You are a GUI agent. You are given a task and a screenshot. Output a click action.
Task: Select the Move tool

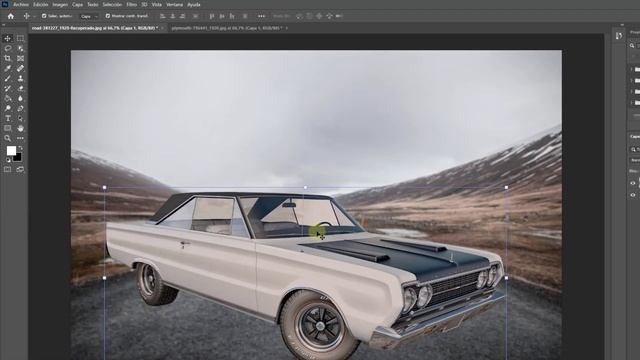click(x=7, y=38)
